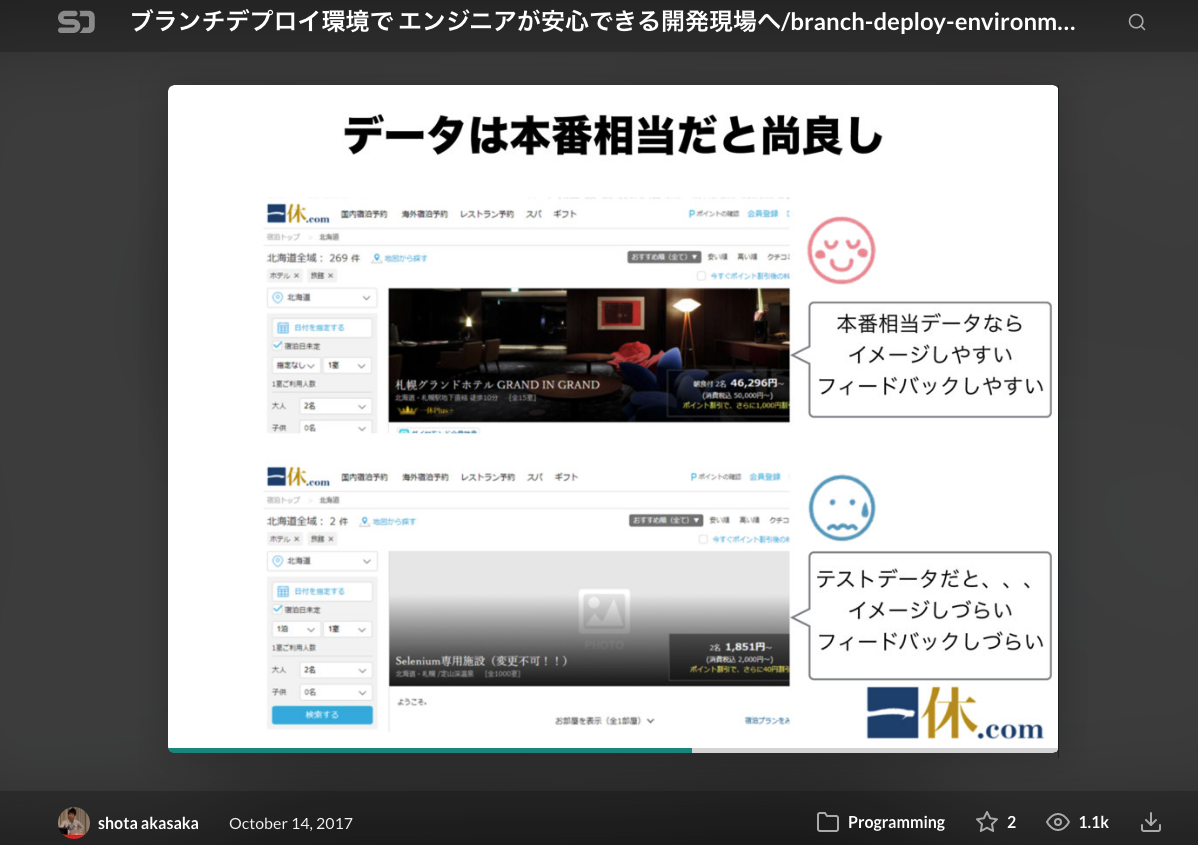Open shota akasaka's avatar picture
This screenshot has height=845, width=1198.
pyautogui.click(x=73, y=823)
